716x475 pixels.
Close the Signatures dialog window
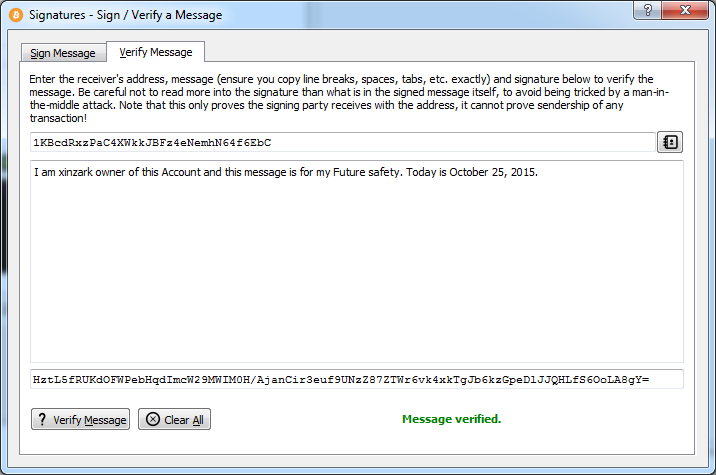click(x=685, y=10)
